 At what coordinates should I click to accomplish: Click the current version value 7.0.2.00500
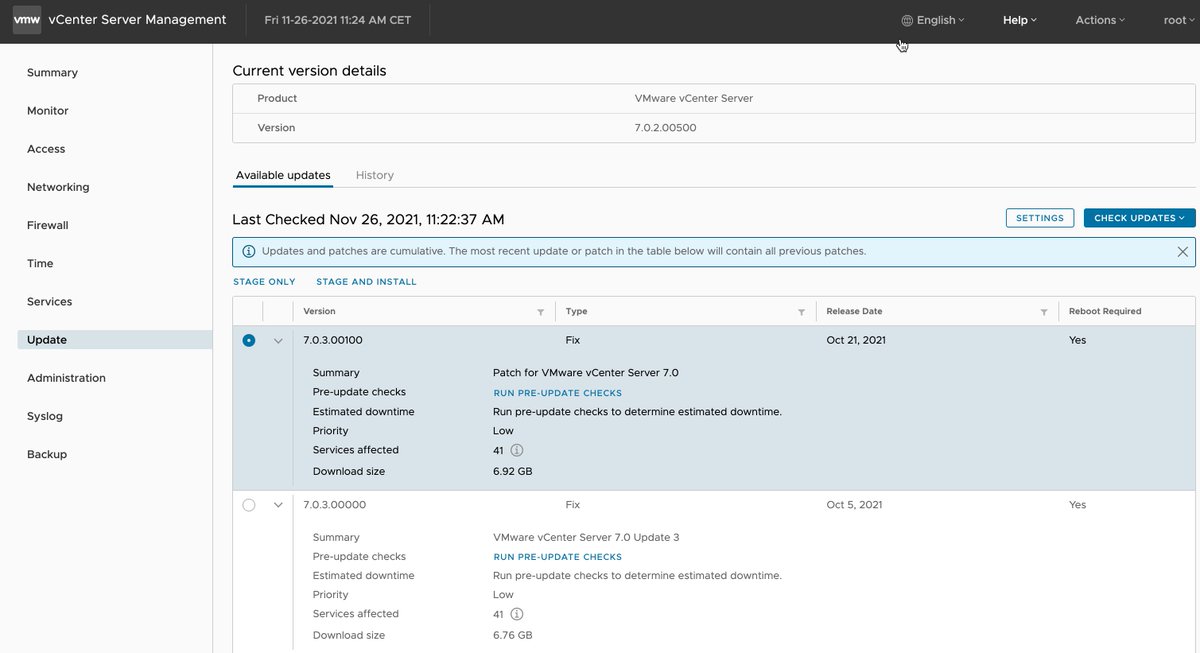tap(666, 128)
